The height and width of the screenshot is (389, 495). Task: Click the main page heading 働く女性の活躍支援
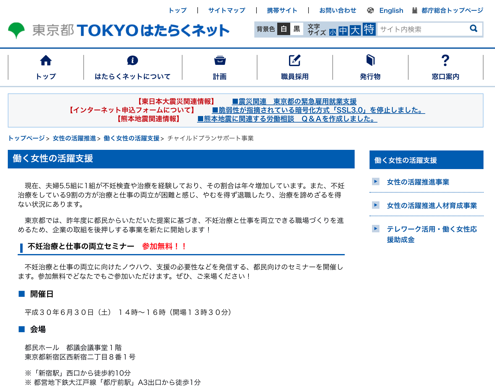tap(53, 158)
